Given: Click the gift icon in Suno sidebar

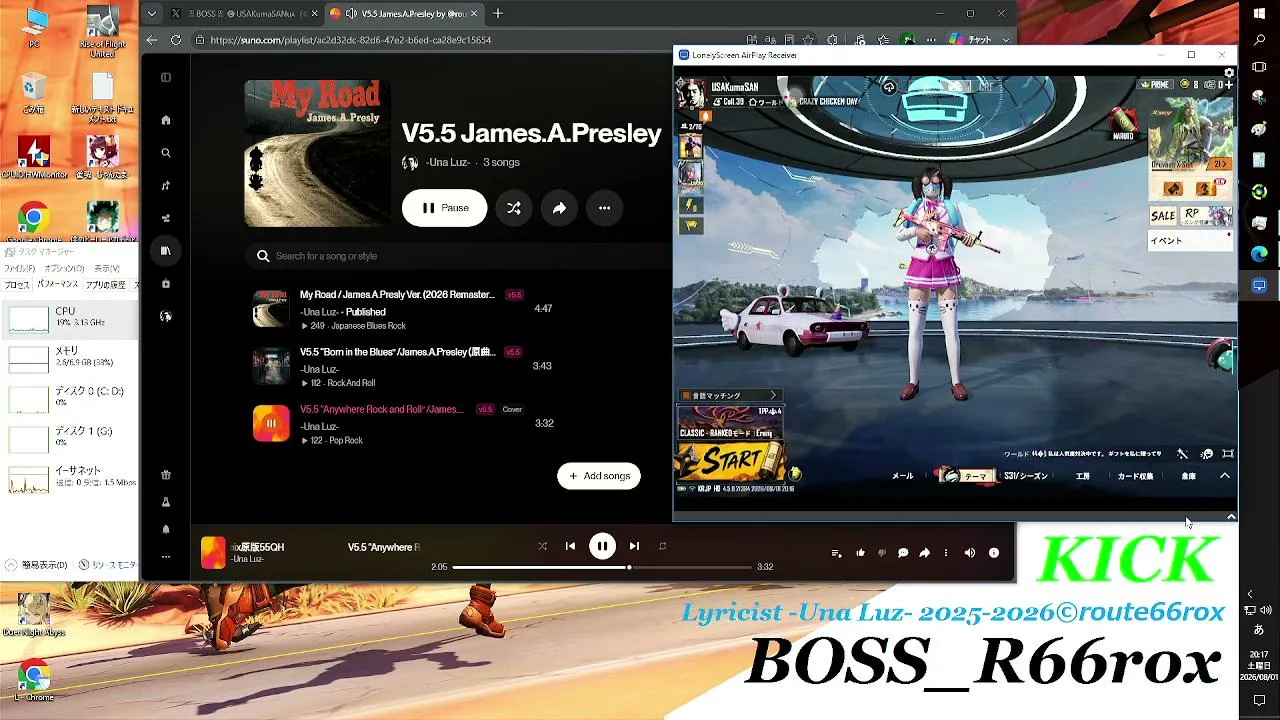Looking at the screenshot, I should tap(166, 475).
